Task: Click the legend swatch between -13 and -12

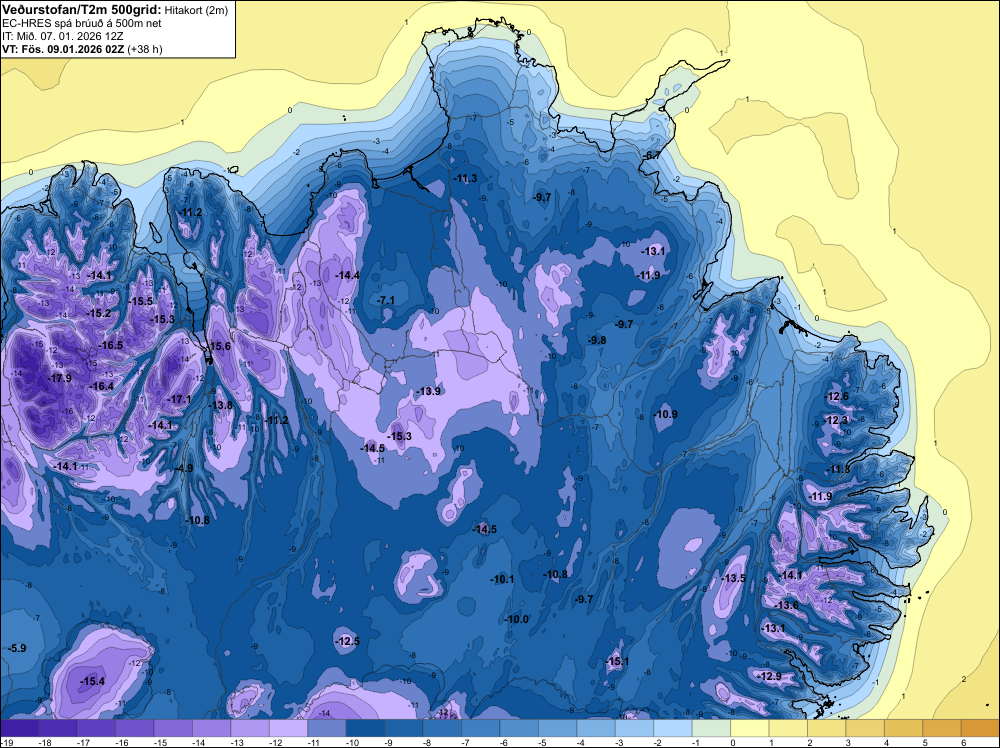Action: pyautogui.click(x=249, y=728)
